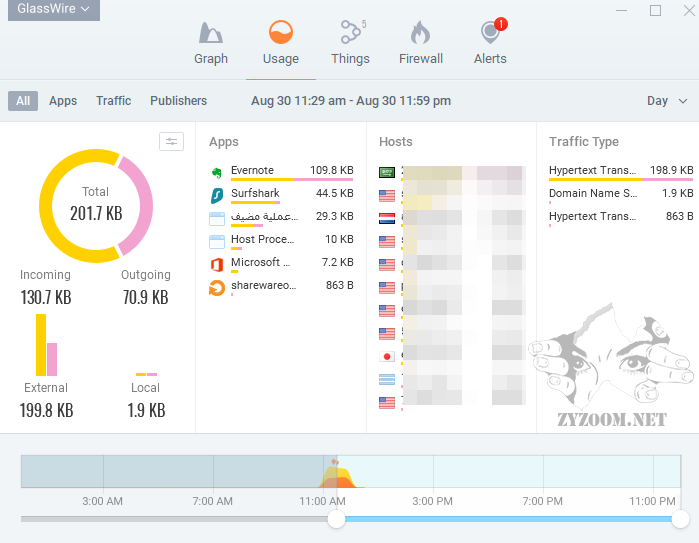Viewport: 699px width, 543px height.
Task: Maximize the GlassWire window
Action: [x=655, y=10]
